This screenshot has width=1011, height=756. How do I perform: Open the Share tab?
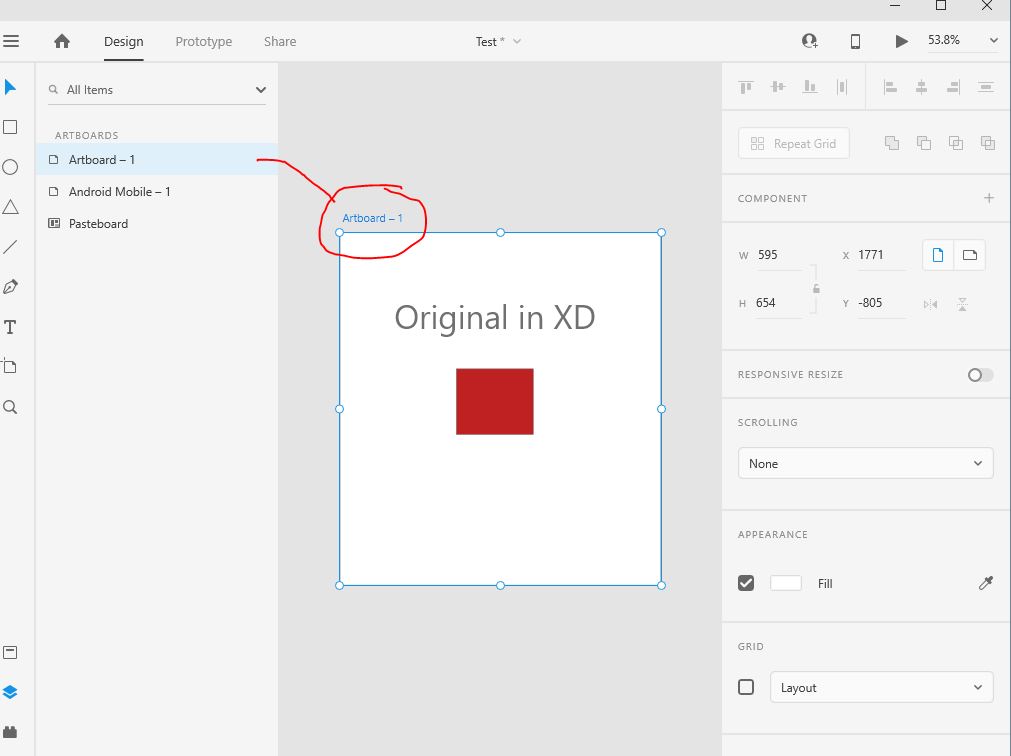pyautogui.click(x=279, y=41)
